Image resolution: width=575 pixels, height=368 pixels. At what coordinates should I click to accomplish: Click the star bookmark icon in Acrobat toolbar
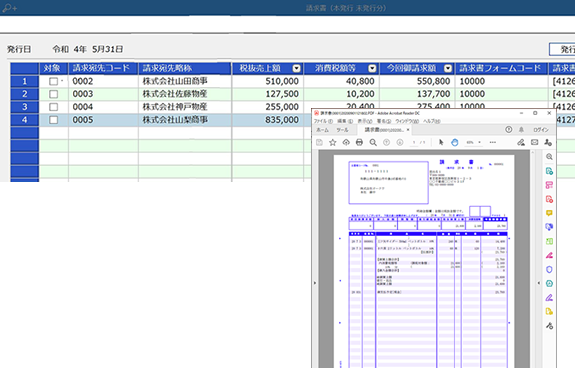click(333, 143)
